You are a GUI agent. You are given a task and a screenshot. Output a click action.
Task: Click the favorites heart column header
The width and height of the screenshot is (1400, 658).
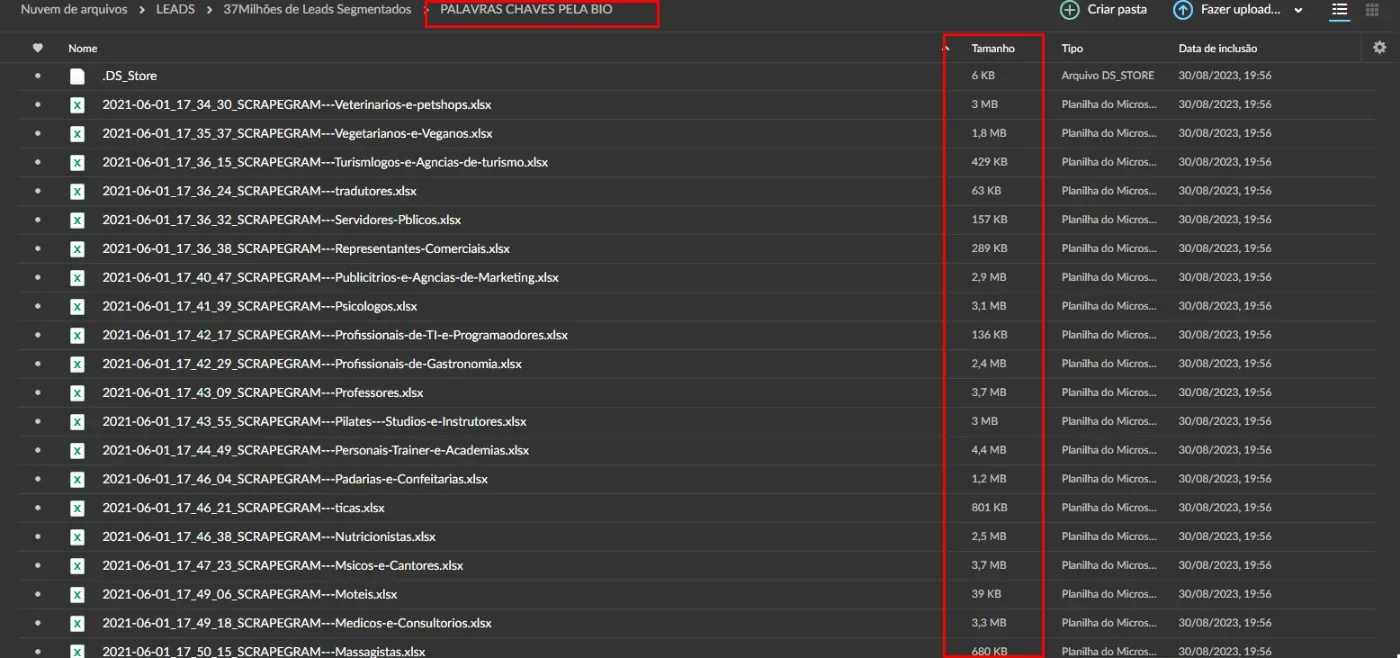[38, 48]
